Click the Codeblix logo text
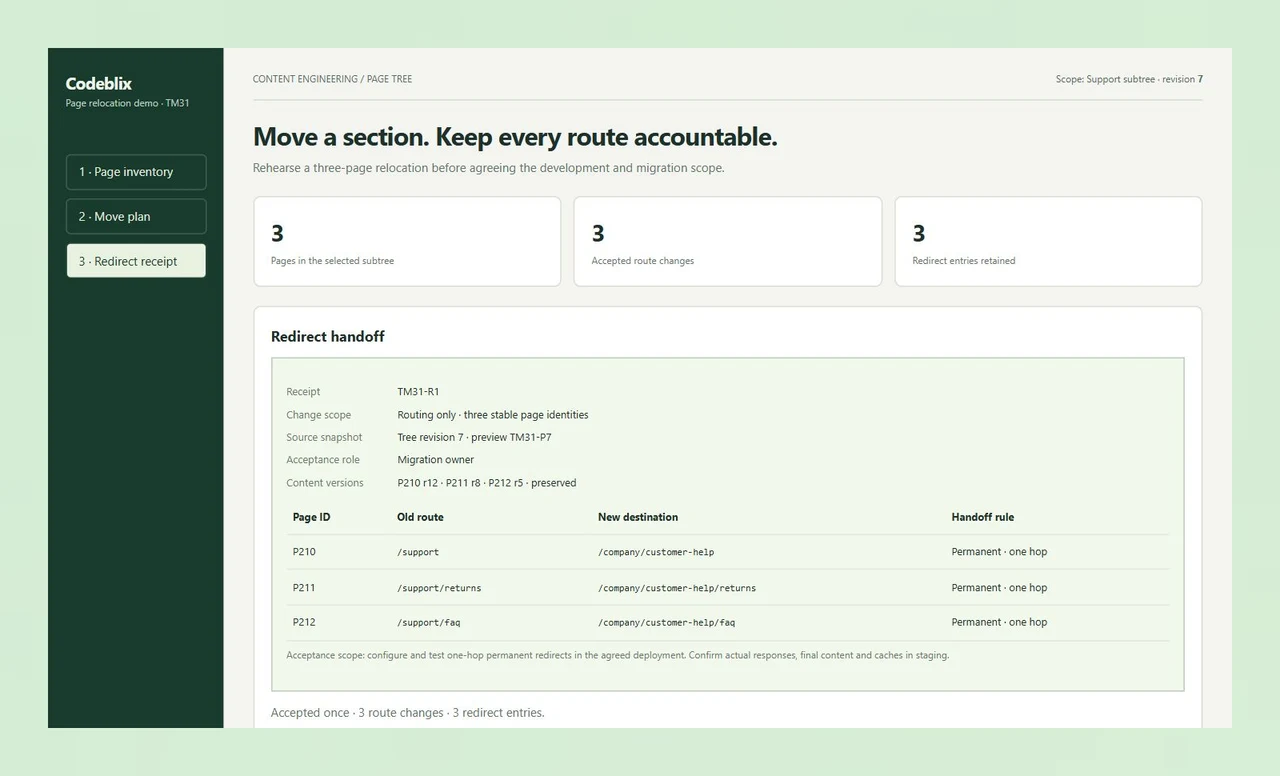 click(98, 84)
